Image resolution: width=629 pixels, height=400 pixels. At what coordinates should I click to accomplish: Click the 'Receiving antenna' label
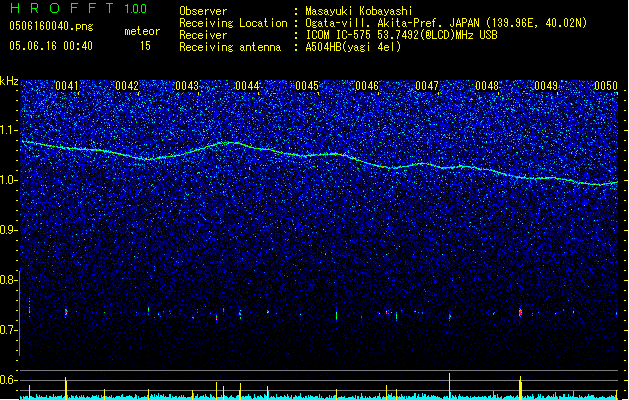pyautogui.click(x=230, y=47)
